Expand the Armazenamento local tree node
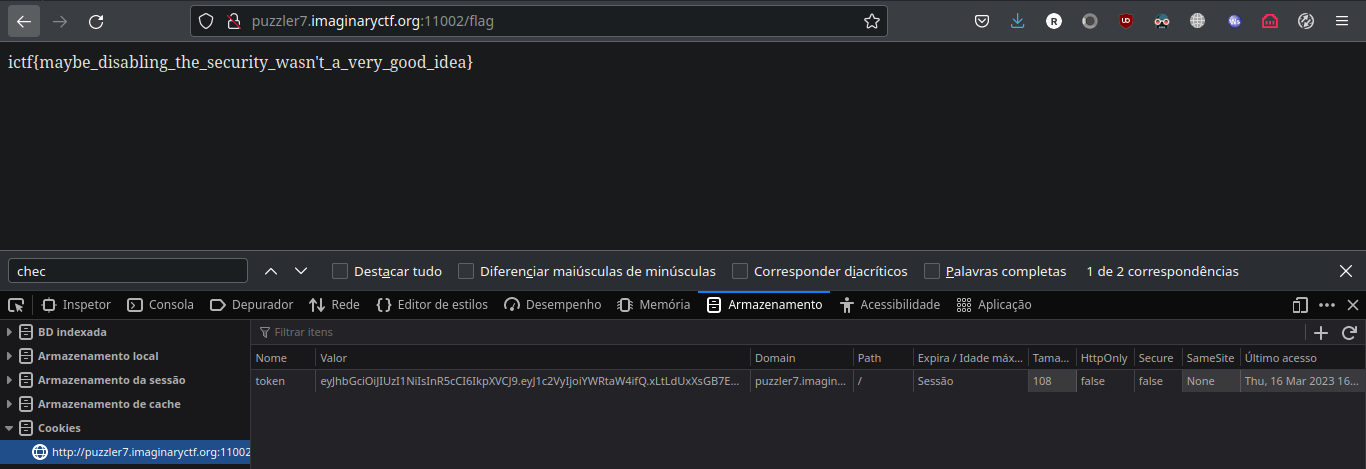 coord(10,356)
